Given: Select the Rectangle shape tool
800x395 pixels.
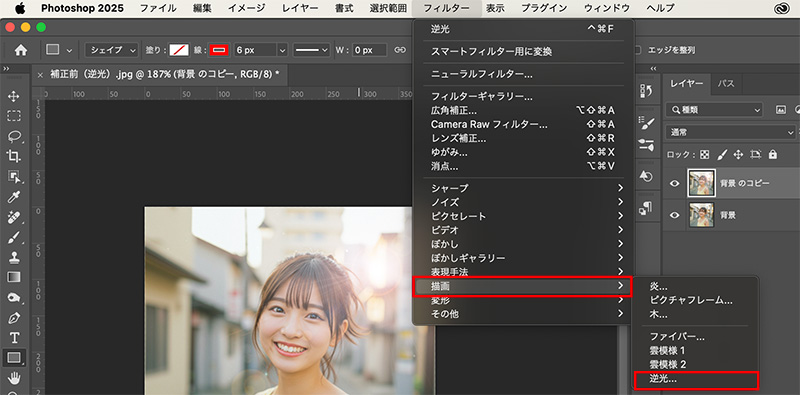Looking at the screenshot, I should (14, 358).
